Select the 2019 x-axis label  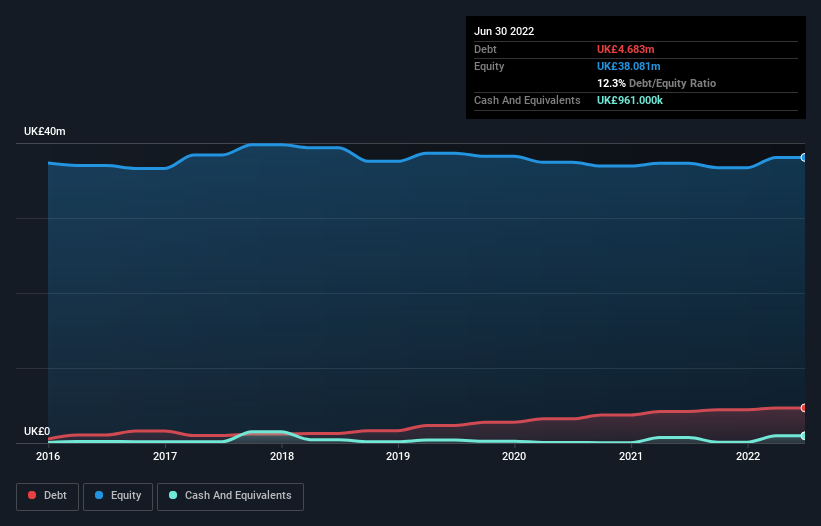click(398, 456)
